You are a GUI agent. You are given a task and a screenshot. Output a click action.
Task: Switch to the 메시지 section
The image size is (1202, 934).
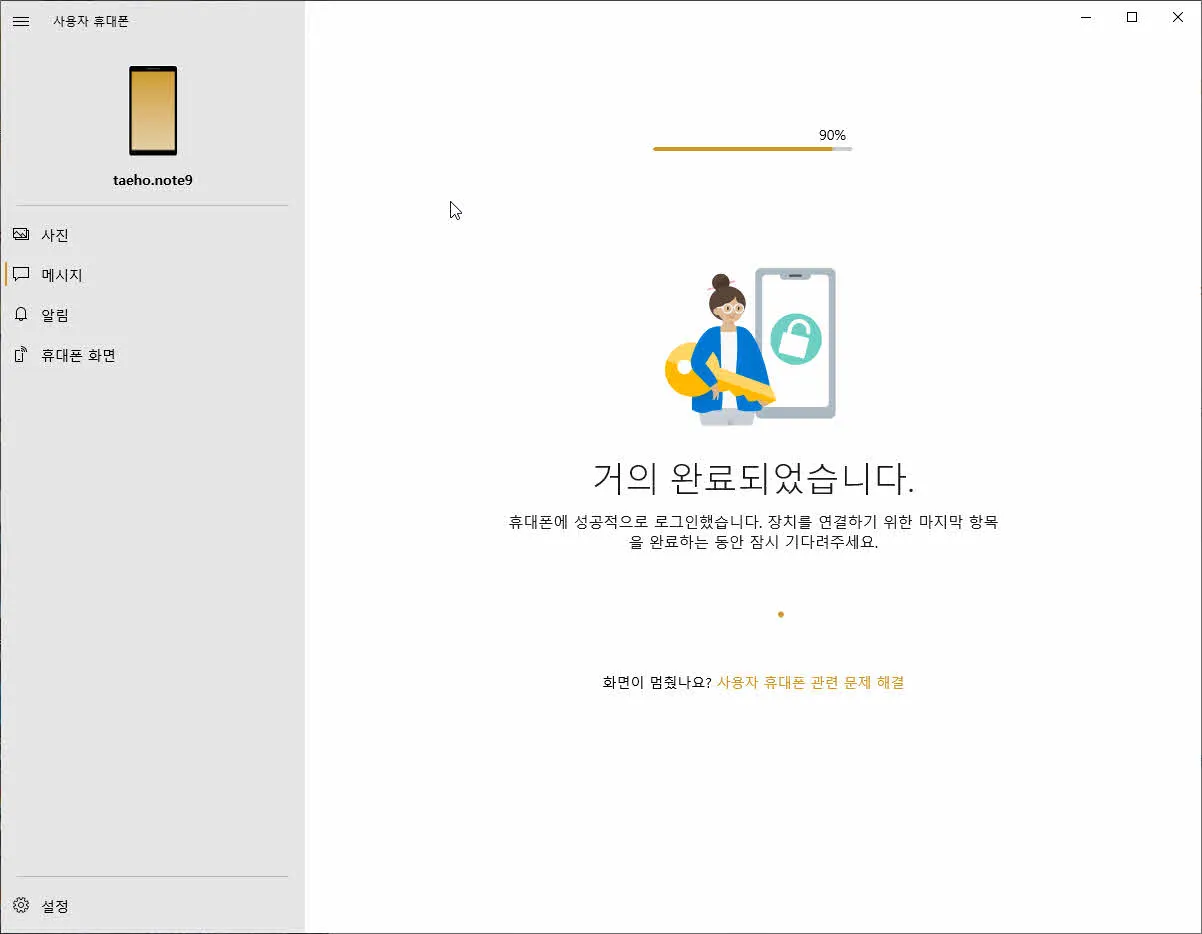[60, 274]
